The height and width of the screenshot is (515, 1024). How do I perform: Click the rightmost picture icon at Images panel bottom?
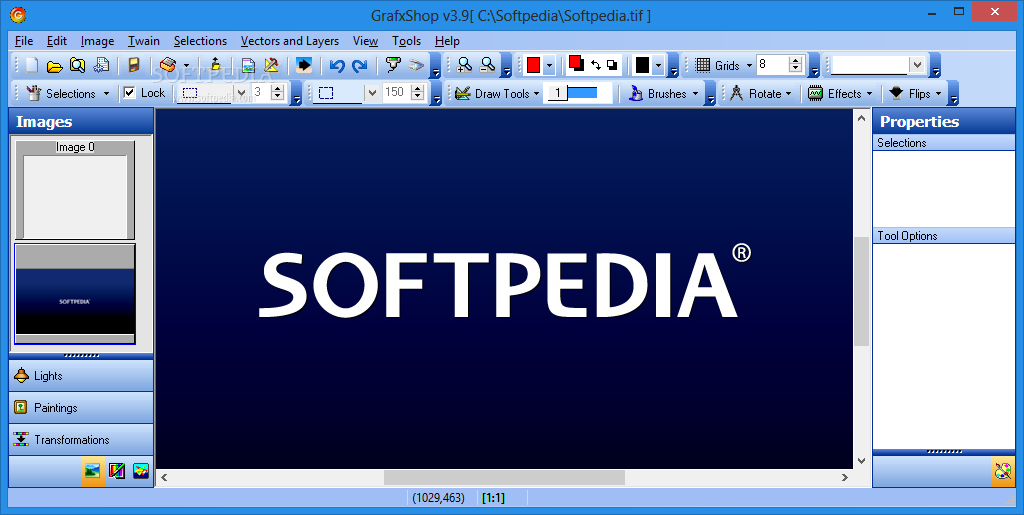[x=141, y=471]
